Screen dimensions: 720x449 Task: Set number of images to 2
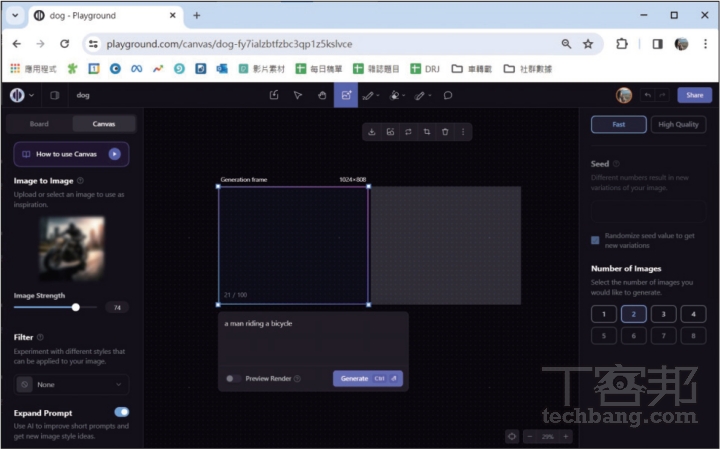(x=634, y=314)
